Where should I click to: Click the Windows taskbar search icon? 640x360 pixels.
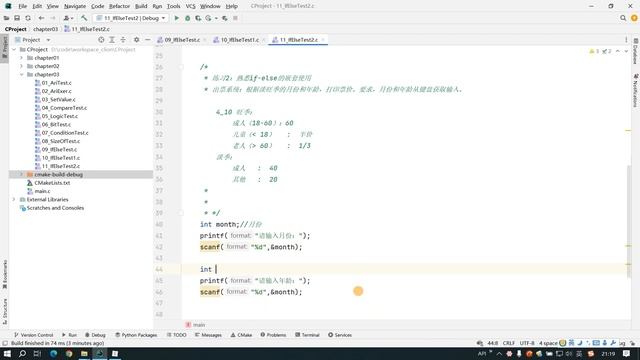point(22,353)
